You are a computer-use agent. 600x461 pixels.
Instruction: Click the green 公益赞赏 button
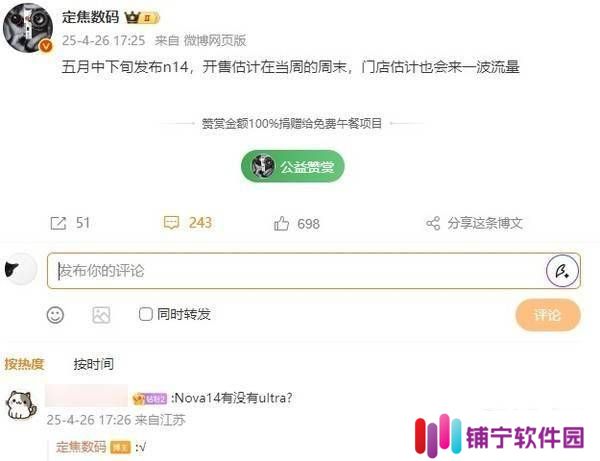tap(293, 166)
